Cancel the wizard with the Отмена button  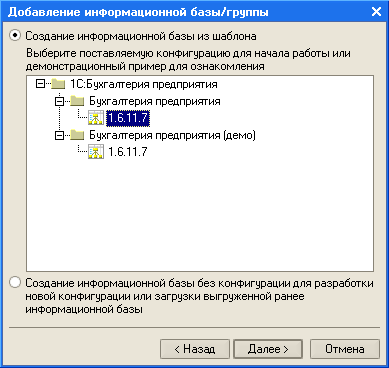pos(345,349)
